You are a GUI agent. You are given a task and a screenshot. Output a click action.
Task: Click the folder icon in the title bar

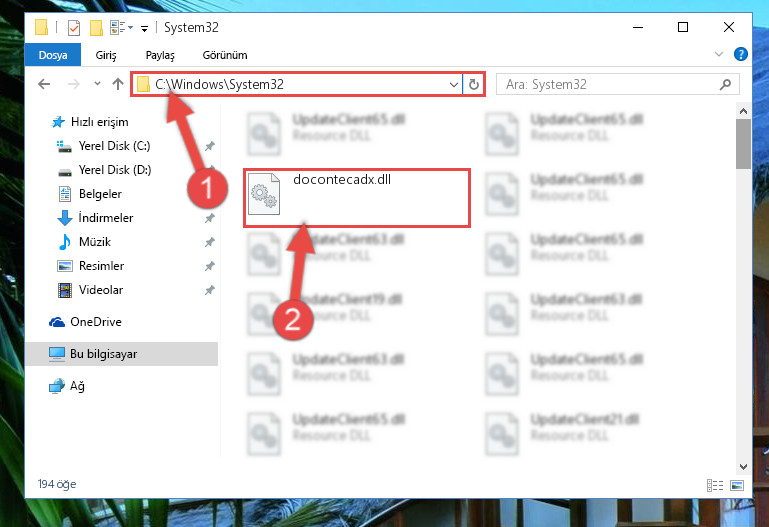[42, 27]
